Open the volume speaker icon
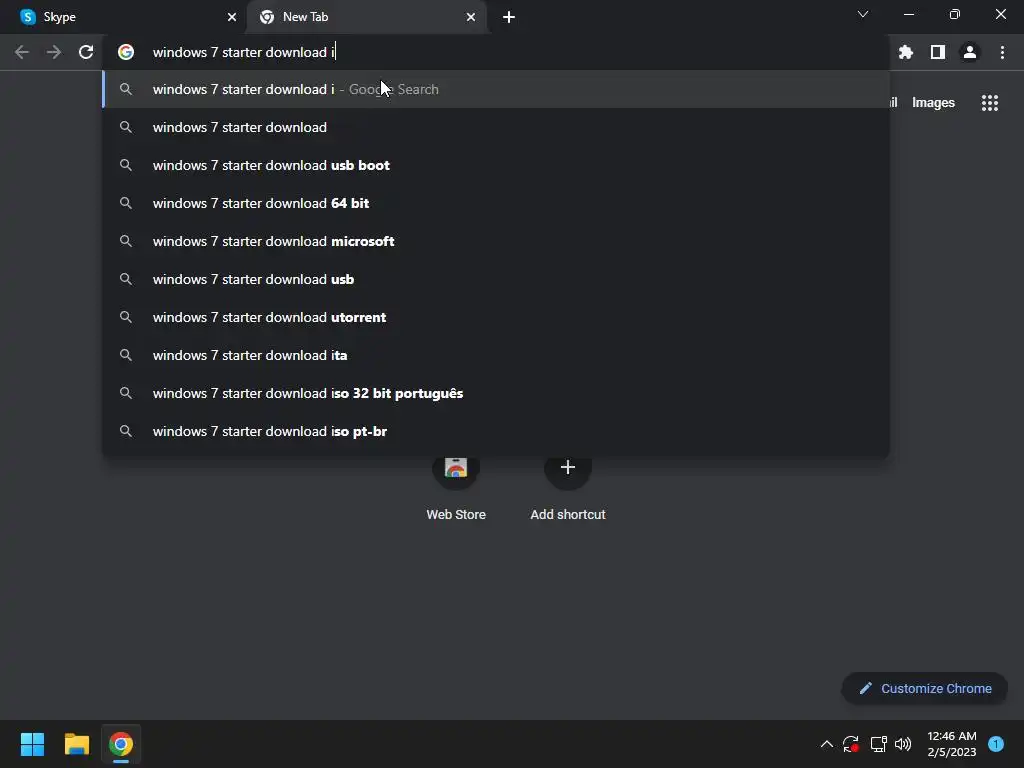1024x768 pixels. (x=903, y=744)
